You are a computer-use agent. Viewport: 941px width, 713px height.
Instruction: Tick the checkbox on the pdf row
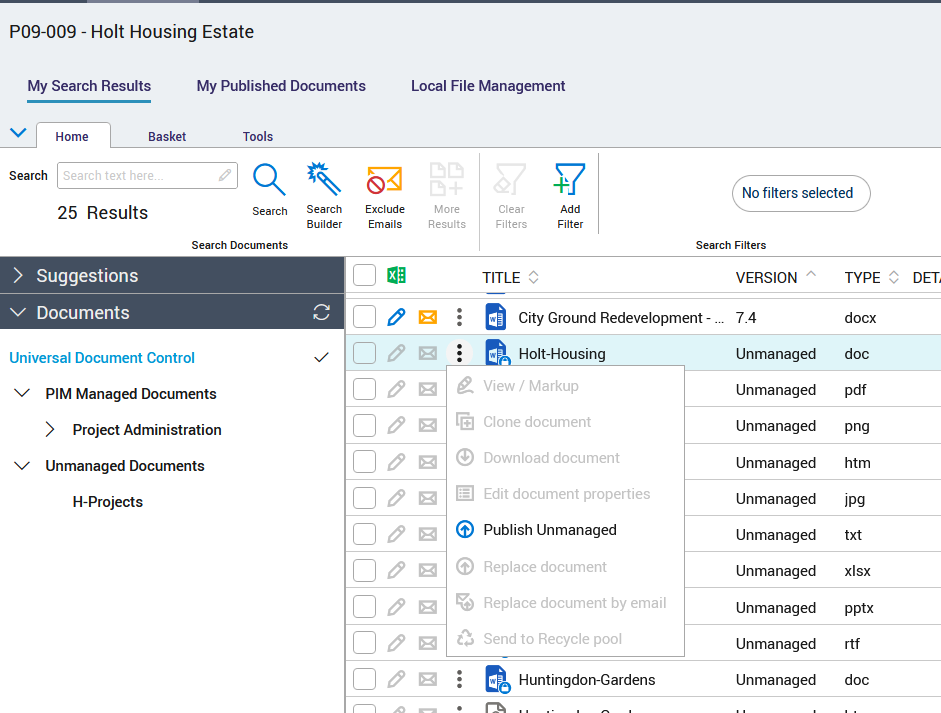(x=364, y=389)
